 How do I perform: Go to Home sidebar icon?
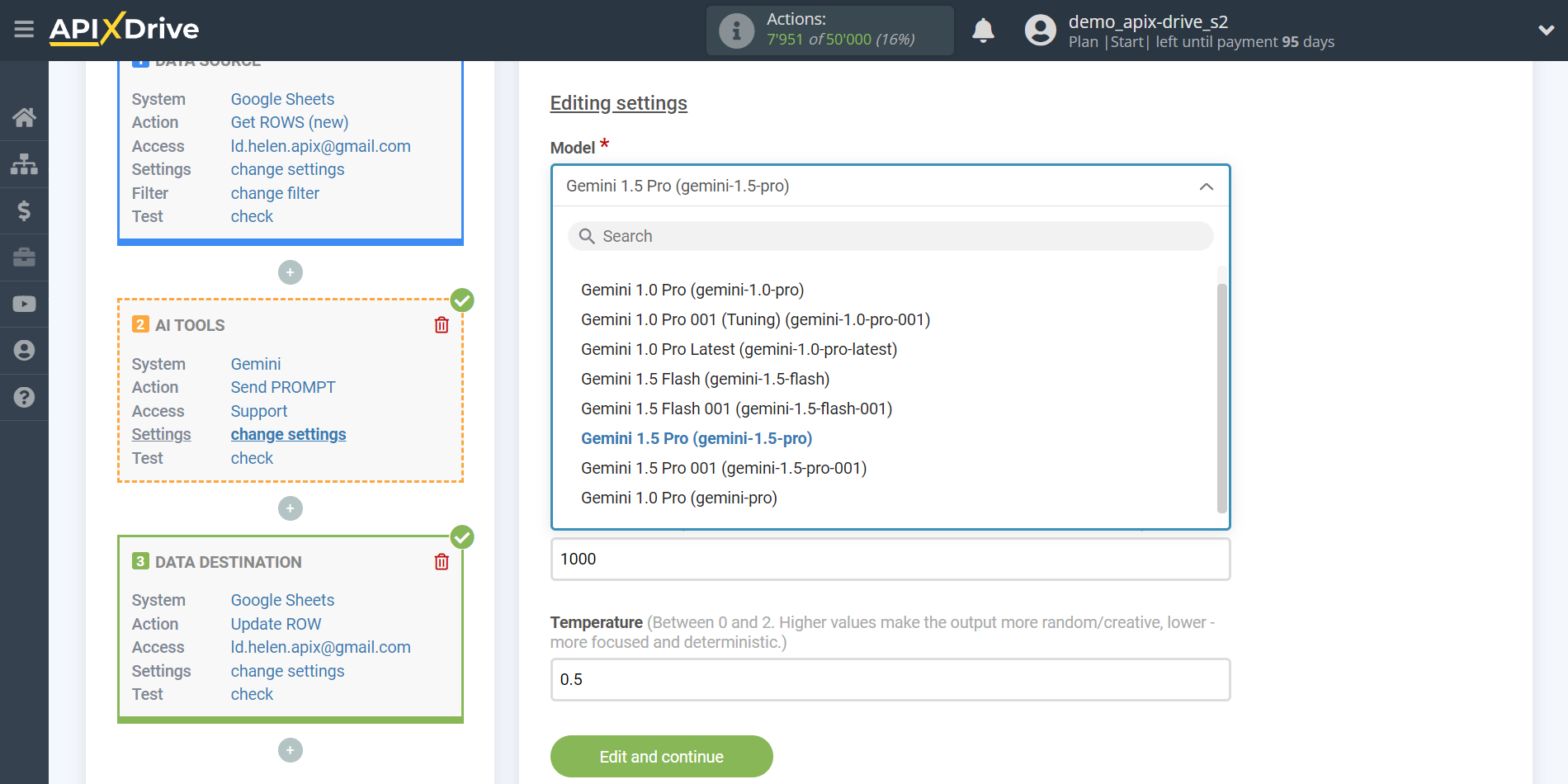[x=24, y=117]
